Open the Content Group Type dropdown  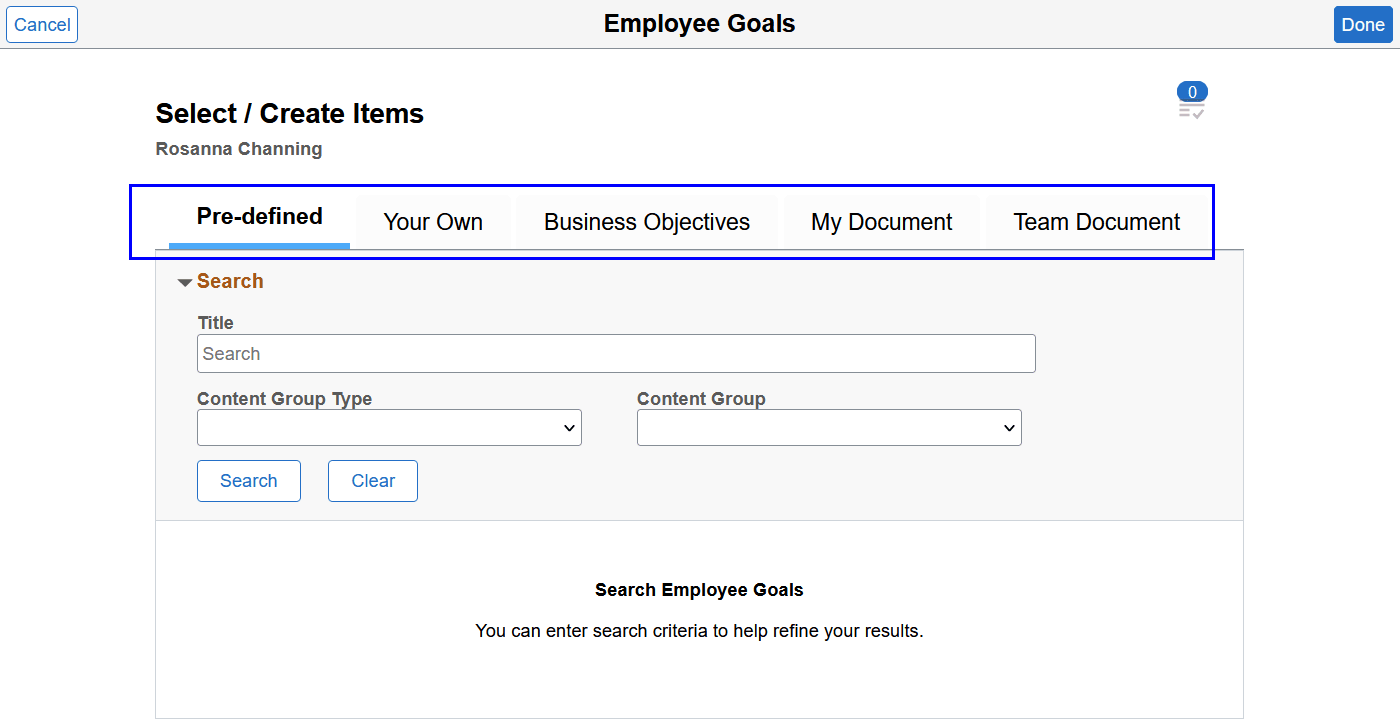(389, 427)
